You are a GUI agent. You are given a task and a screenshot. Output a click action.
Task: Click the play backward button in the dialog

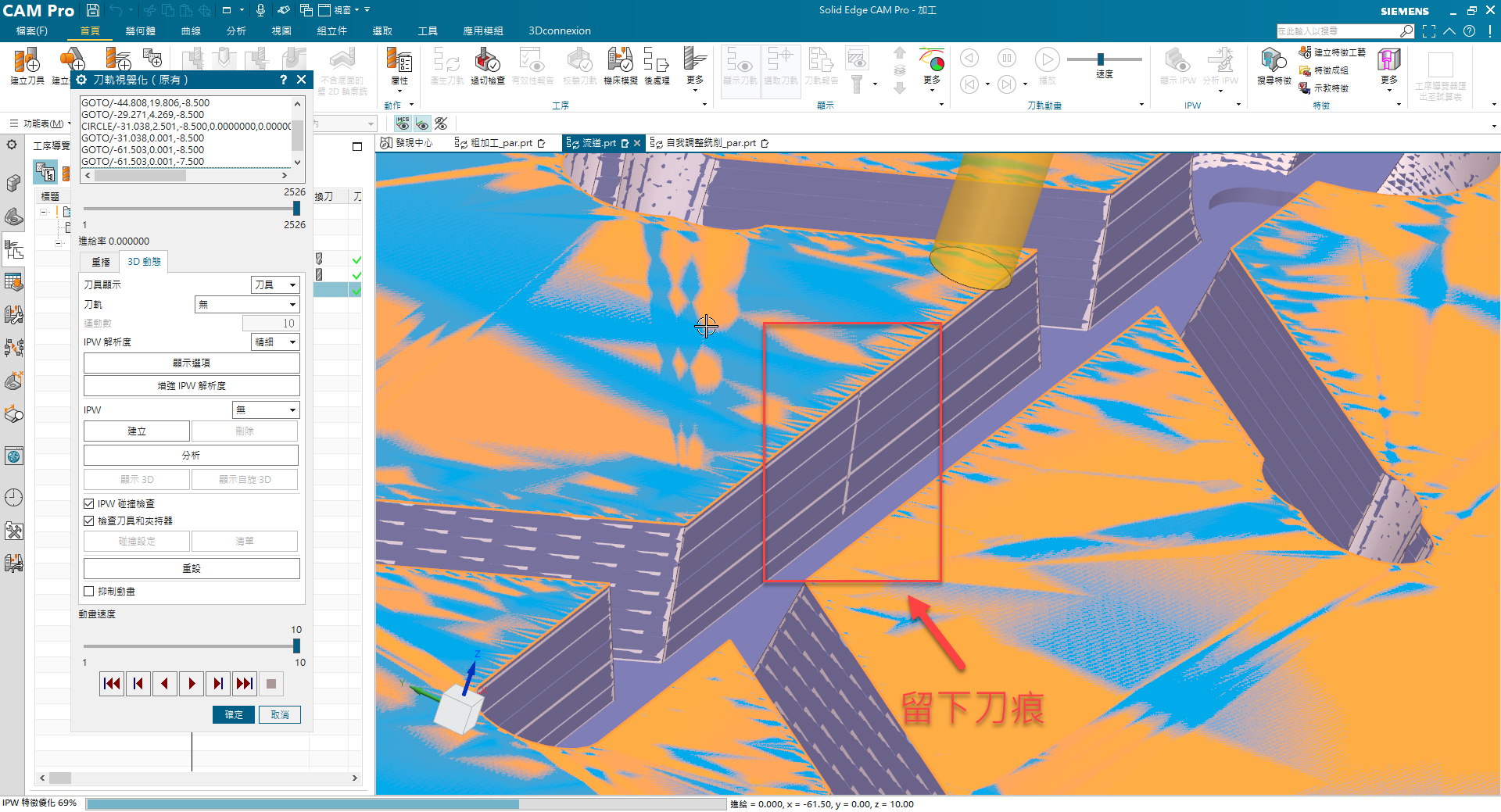point(164,684)
